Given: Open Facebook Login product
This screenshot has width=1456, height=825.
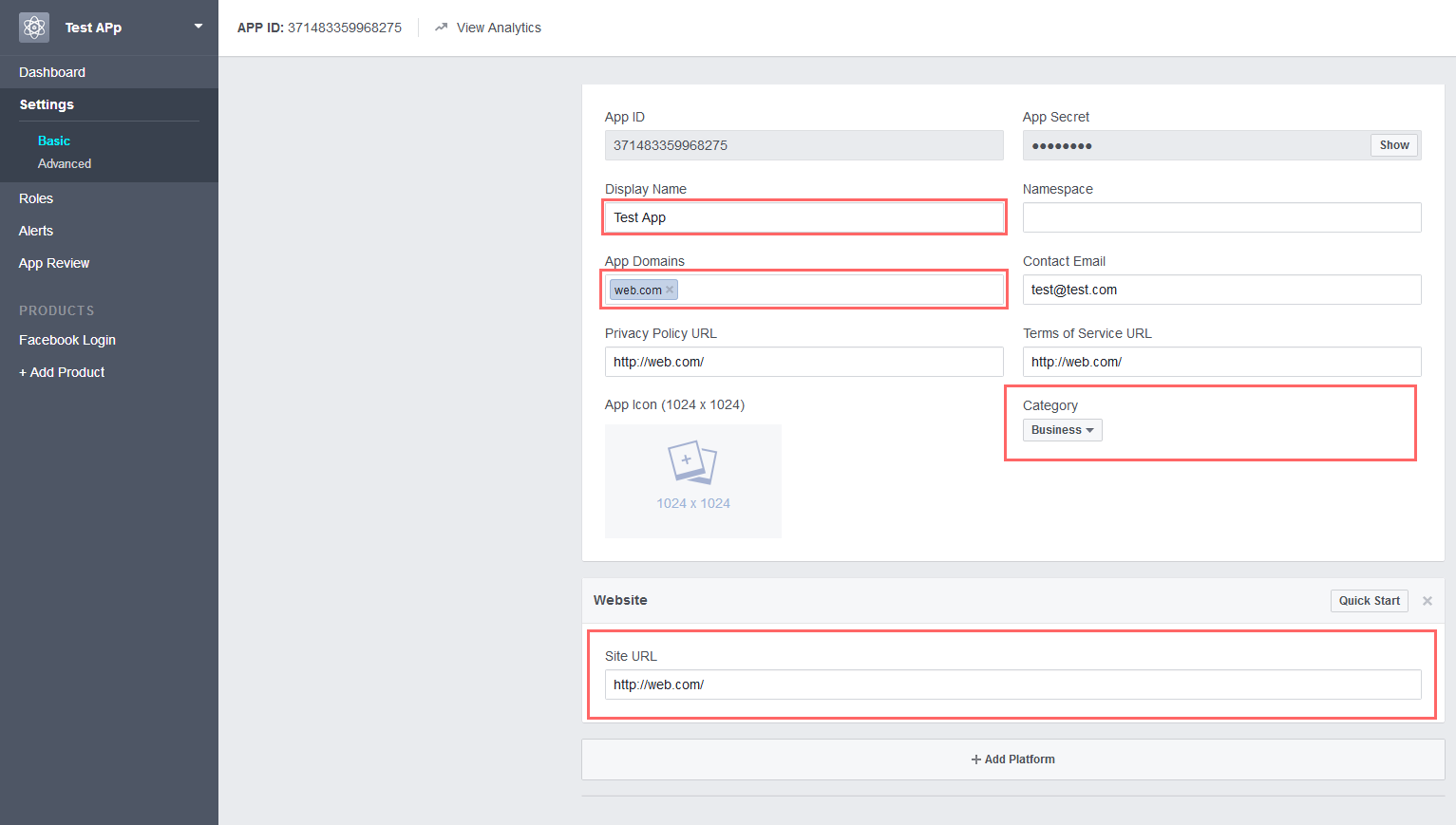Looking at the screenshot, I should [x=67, y=340].
